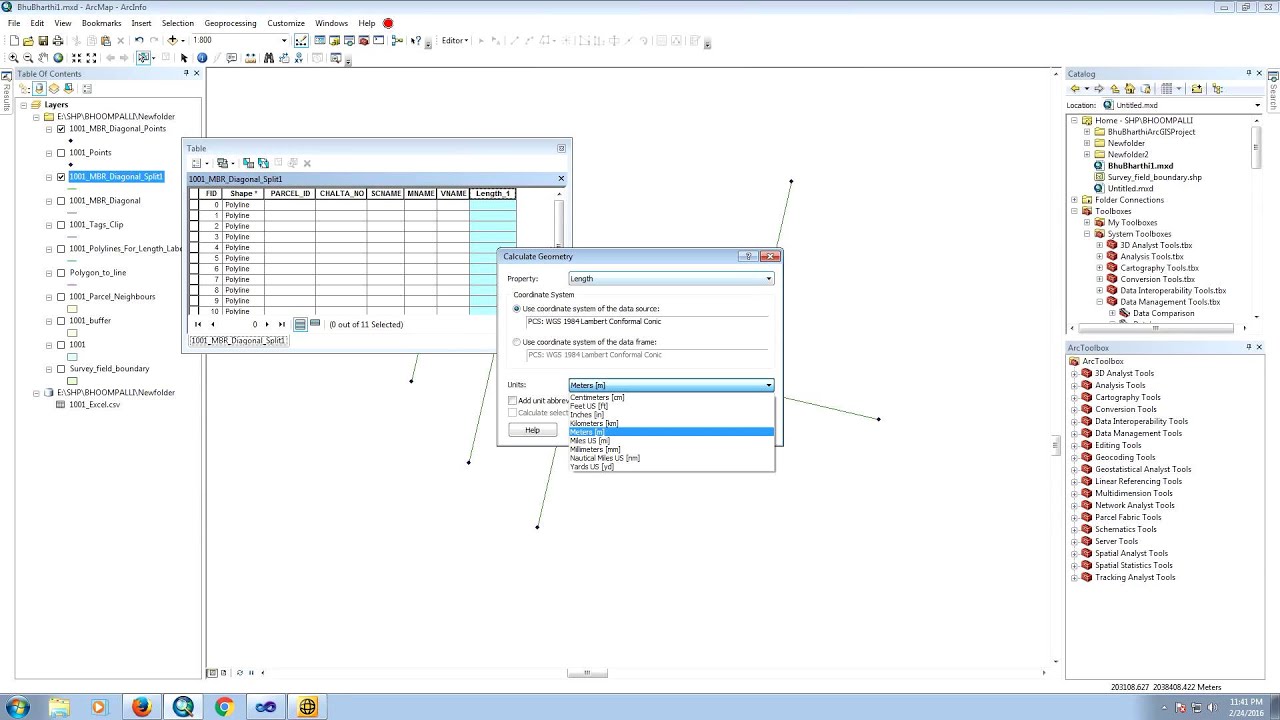Turn on the 1001_Tags_Clip layer

pos(61,225)
